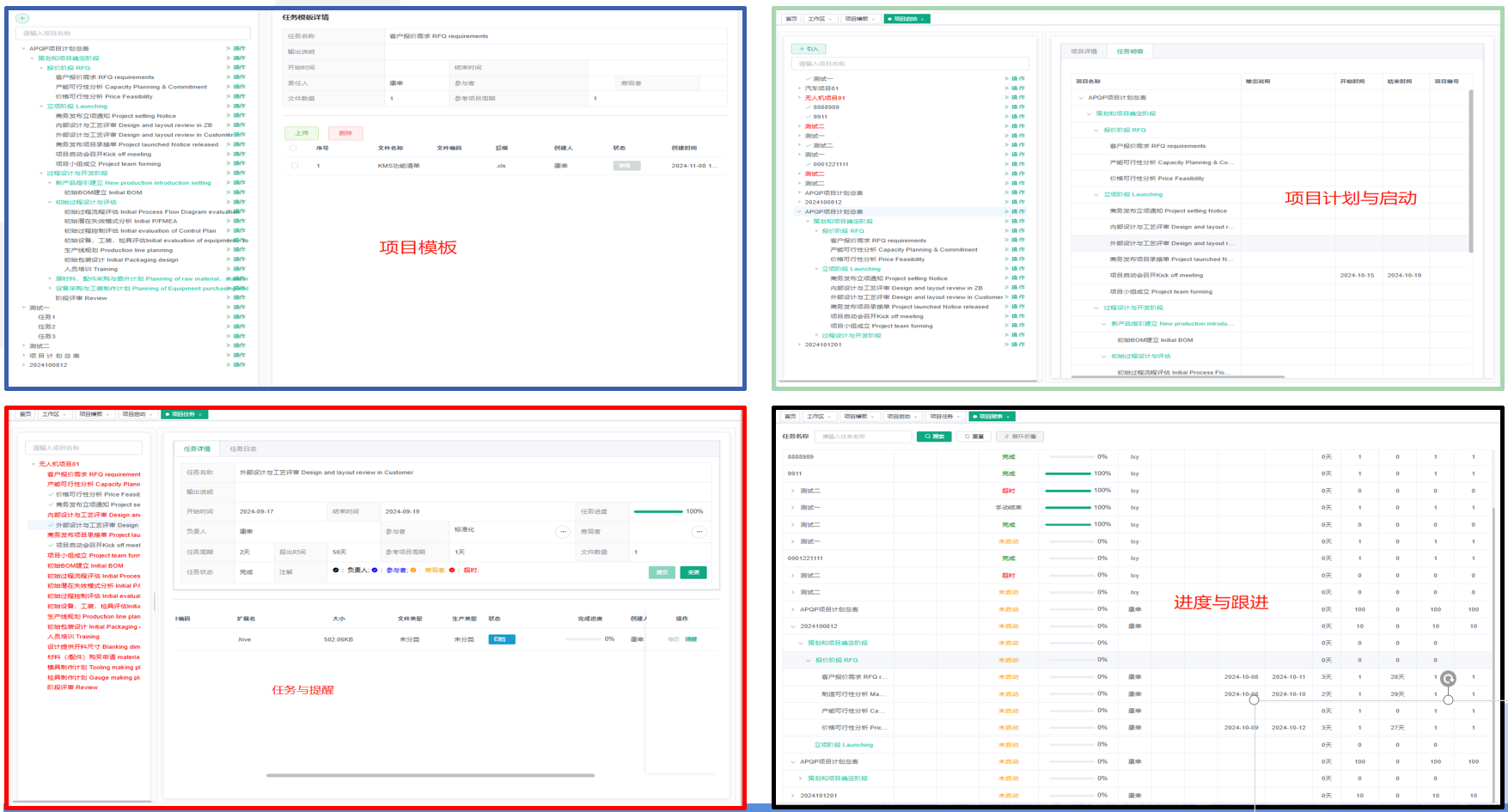Select 客户报价需求 RFQ requirements in 项目模板 tree

tap(105, 77)
